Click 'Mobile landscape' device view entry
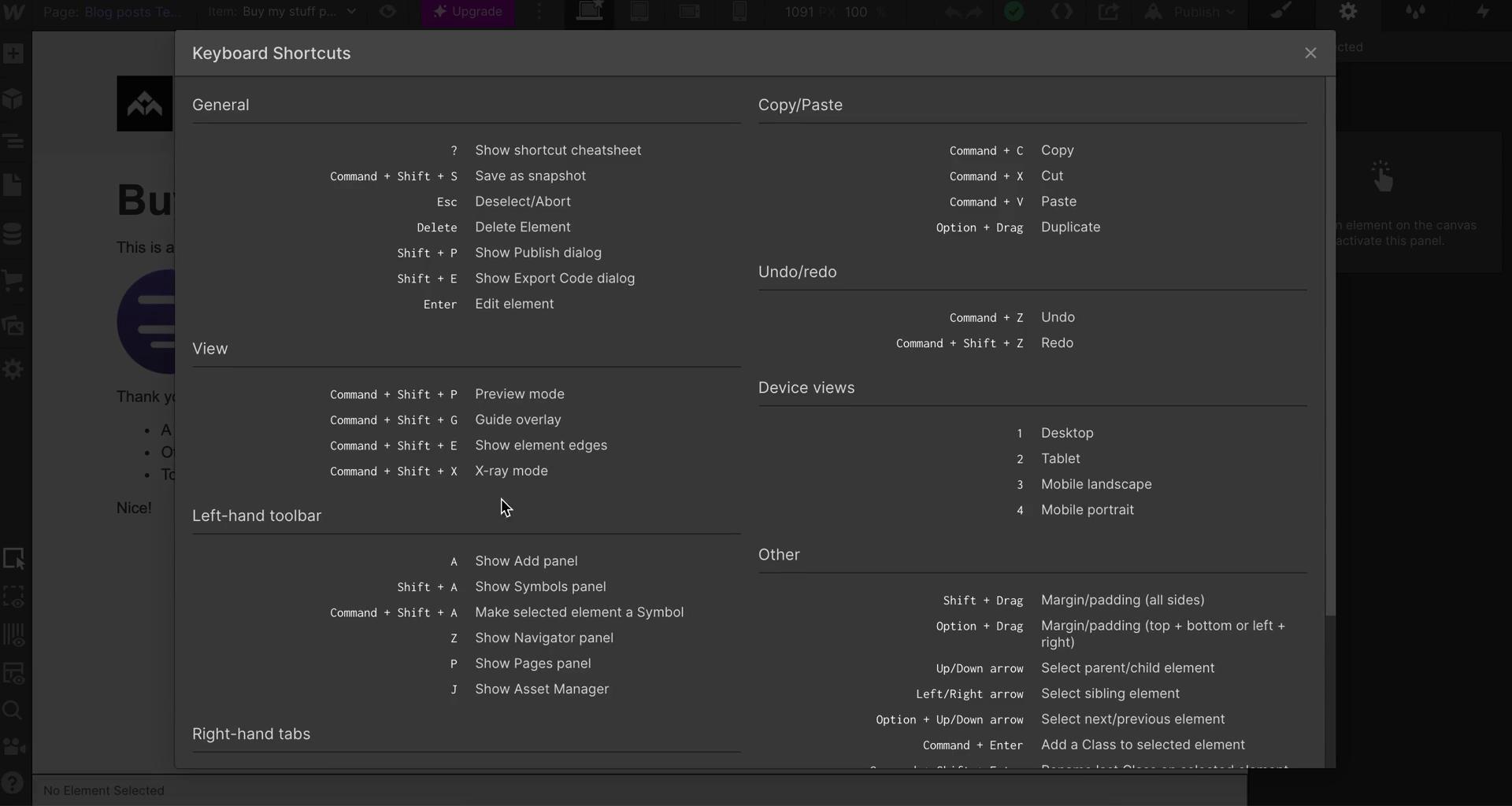 (1096, 485)
